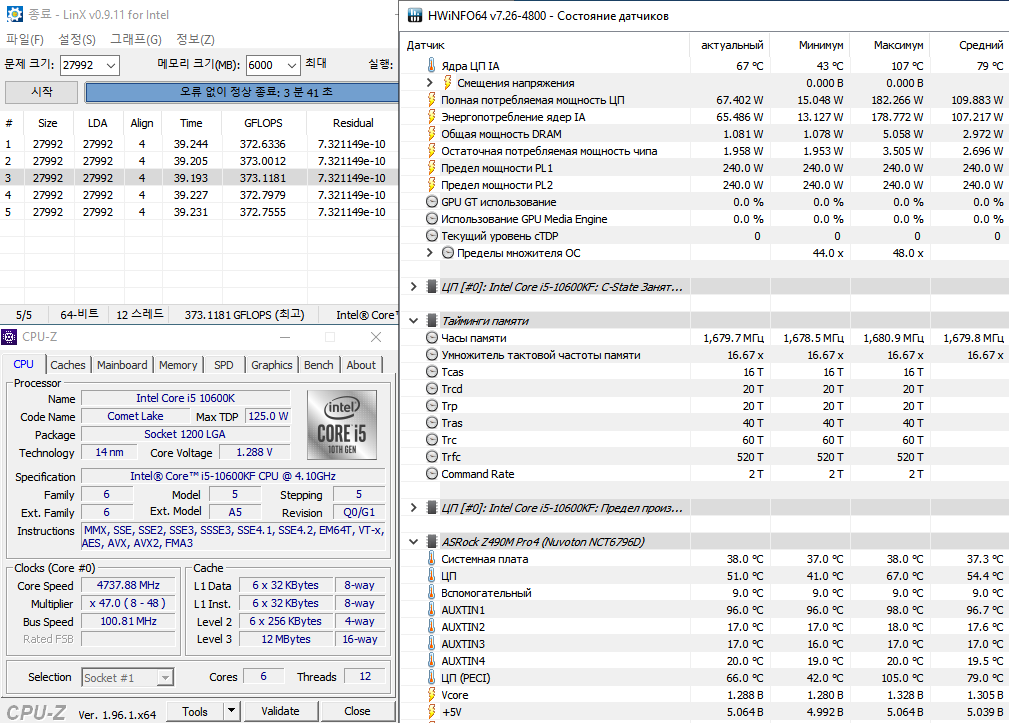Click the LinX gear app icon in title bar
The width and height of the screenshot is (1009, 723).
(14, 14)
